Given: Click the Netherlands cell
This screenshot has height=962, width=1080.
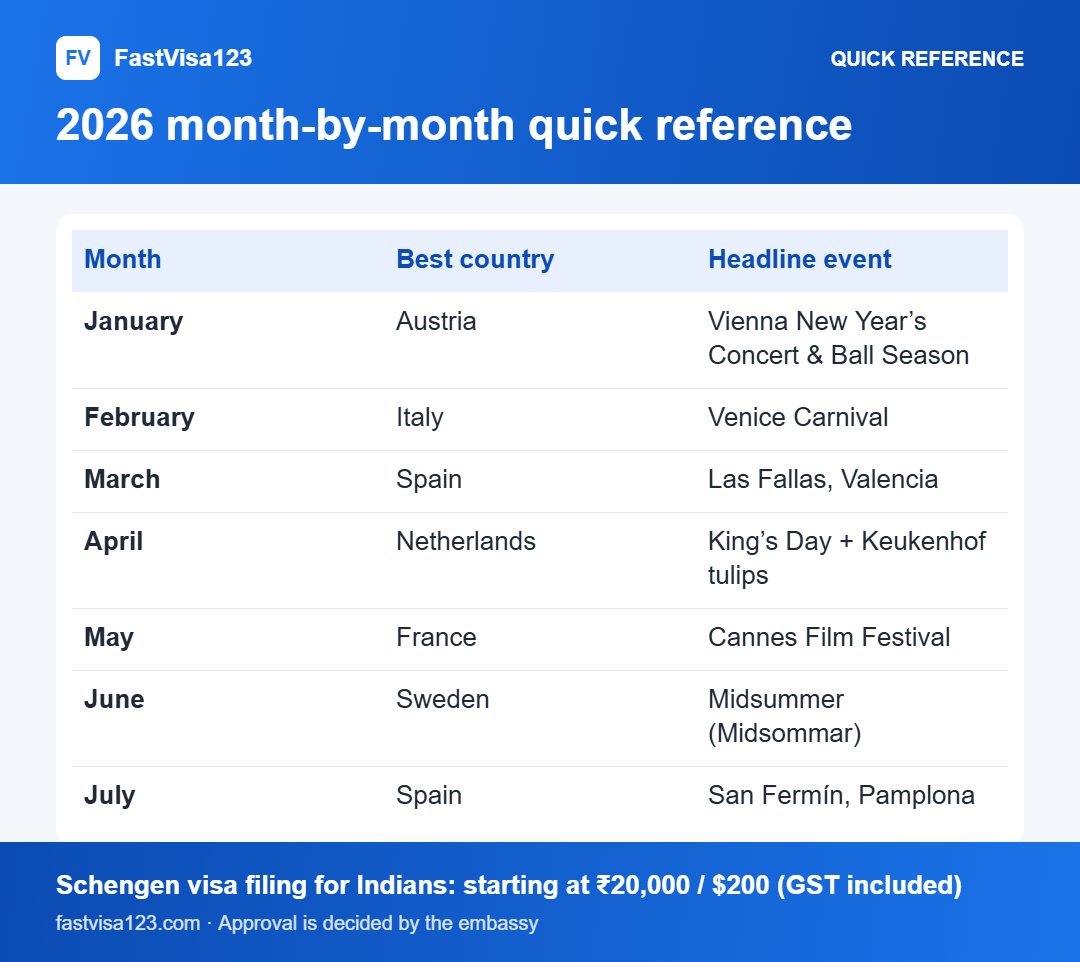Looking at the screenshot, I should [x=466, y=541].
